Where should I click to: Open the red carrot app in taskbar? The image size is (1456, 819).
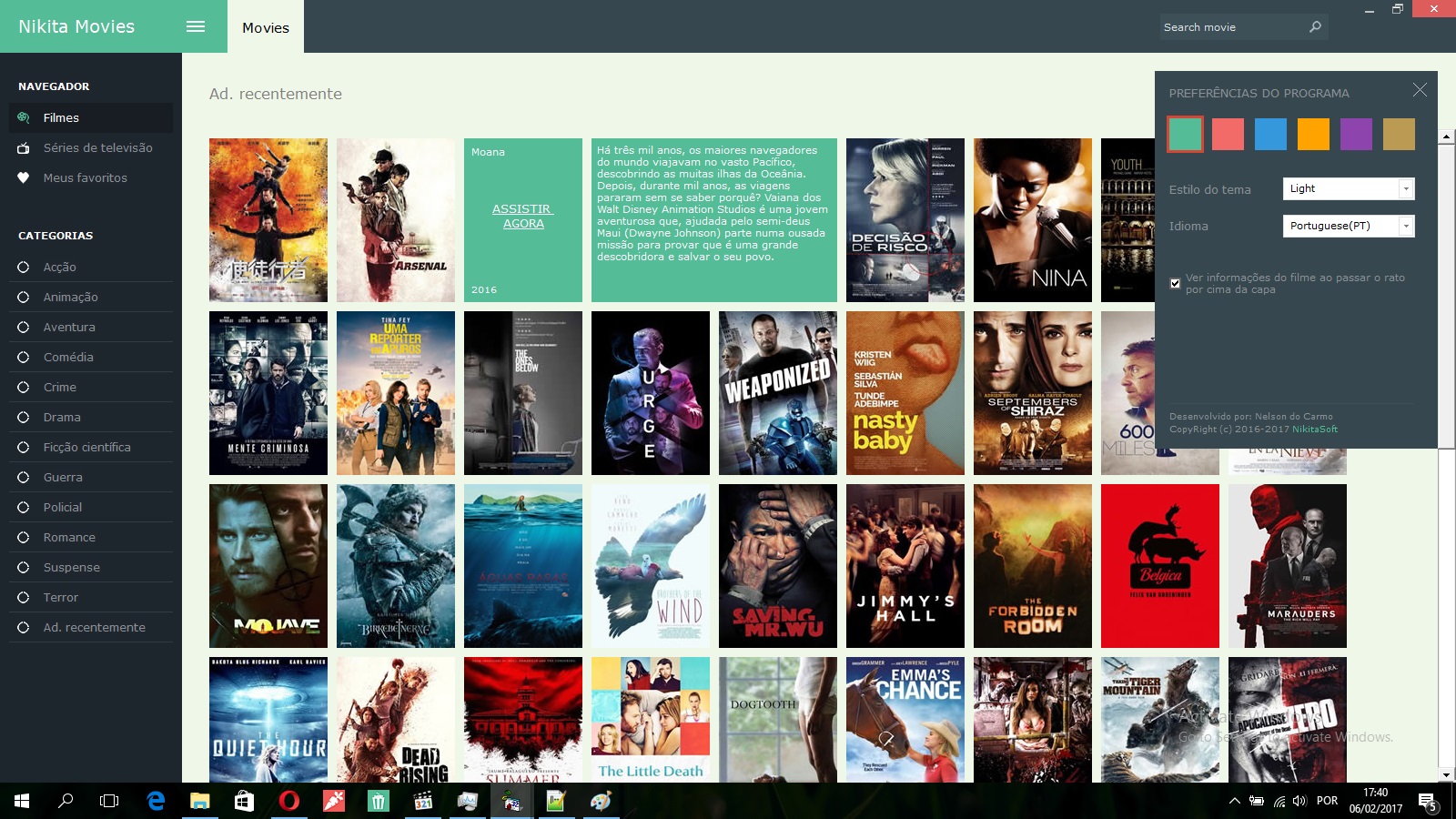pos(333,801)
